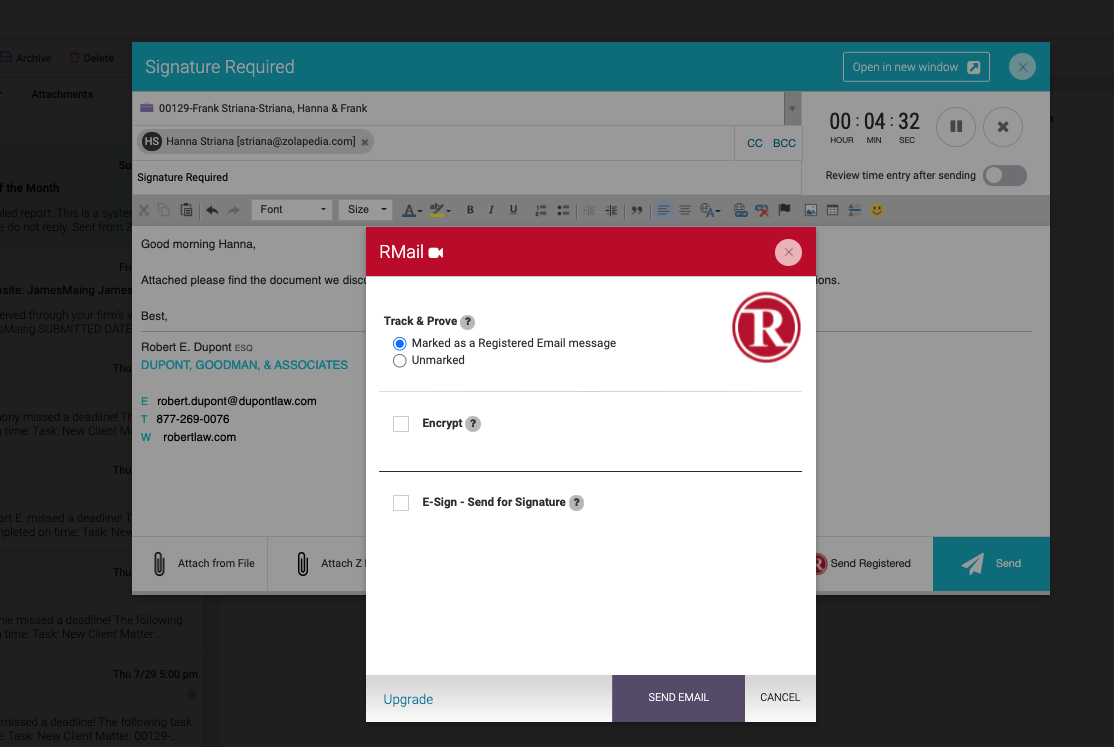Toggle underline formatting
The width and height of the screenshot is (1114, 747).
click(x=513, y=210)
